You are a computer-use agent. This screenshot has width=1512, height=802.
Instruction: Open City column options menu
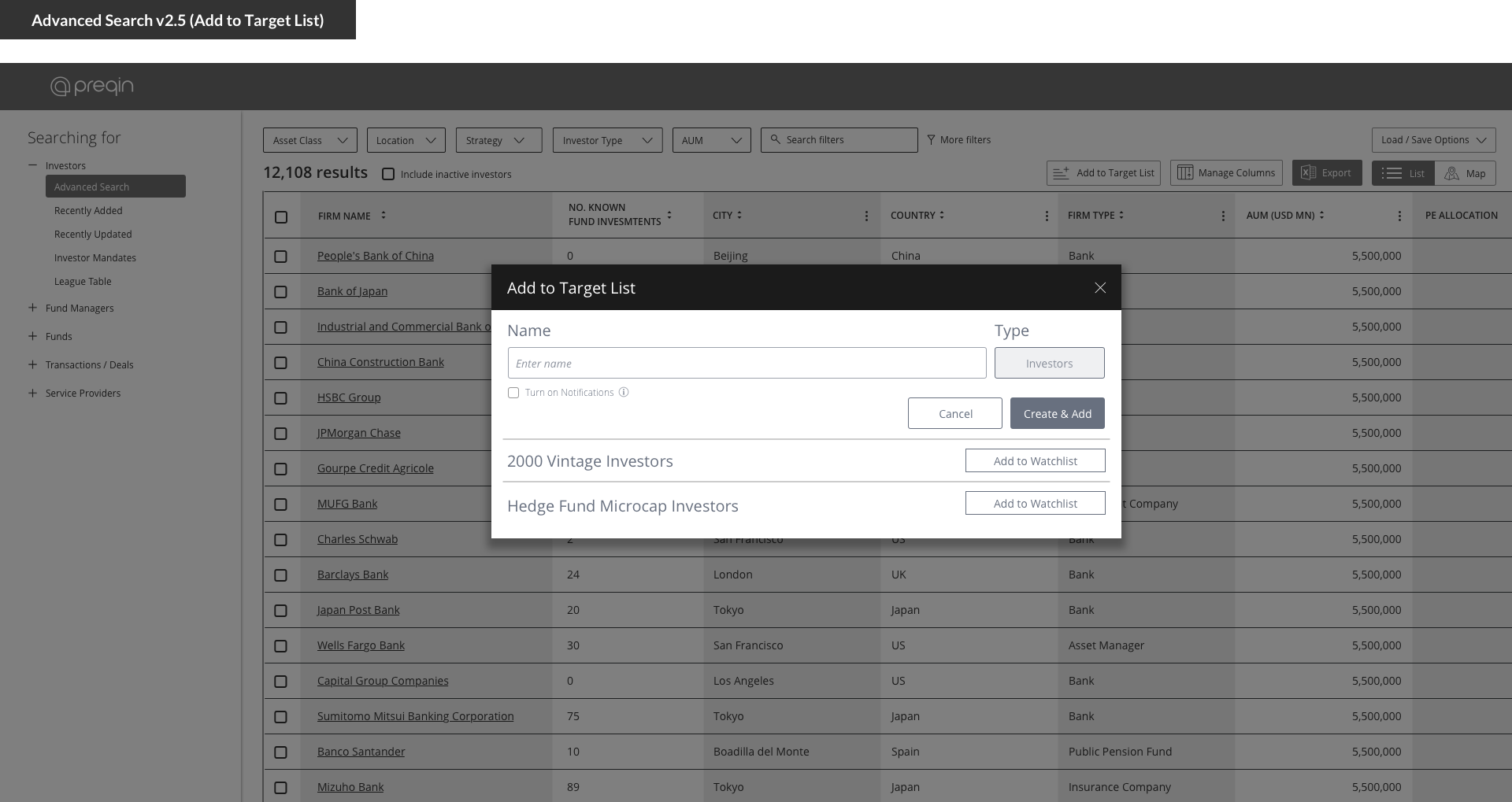click(x=866, y=216)
